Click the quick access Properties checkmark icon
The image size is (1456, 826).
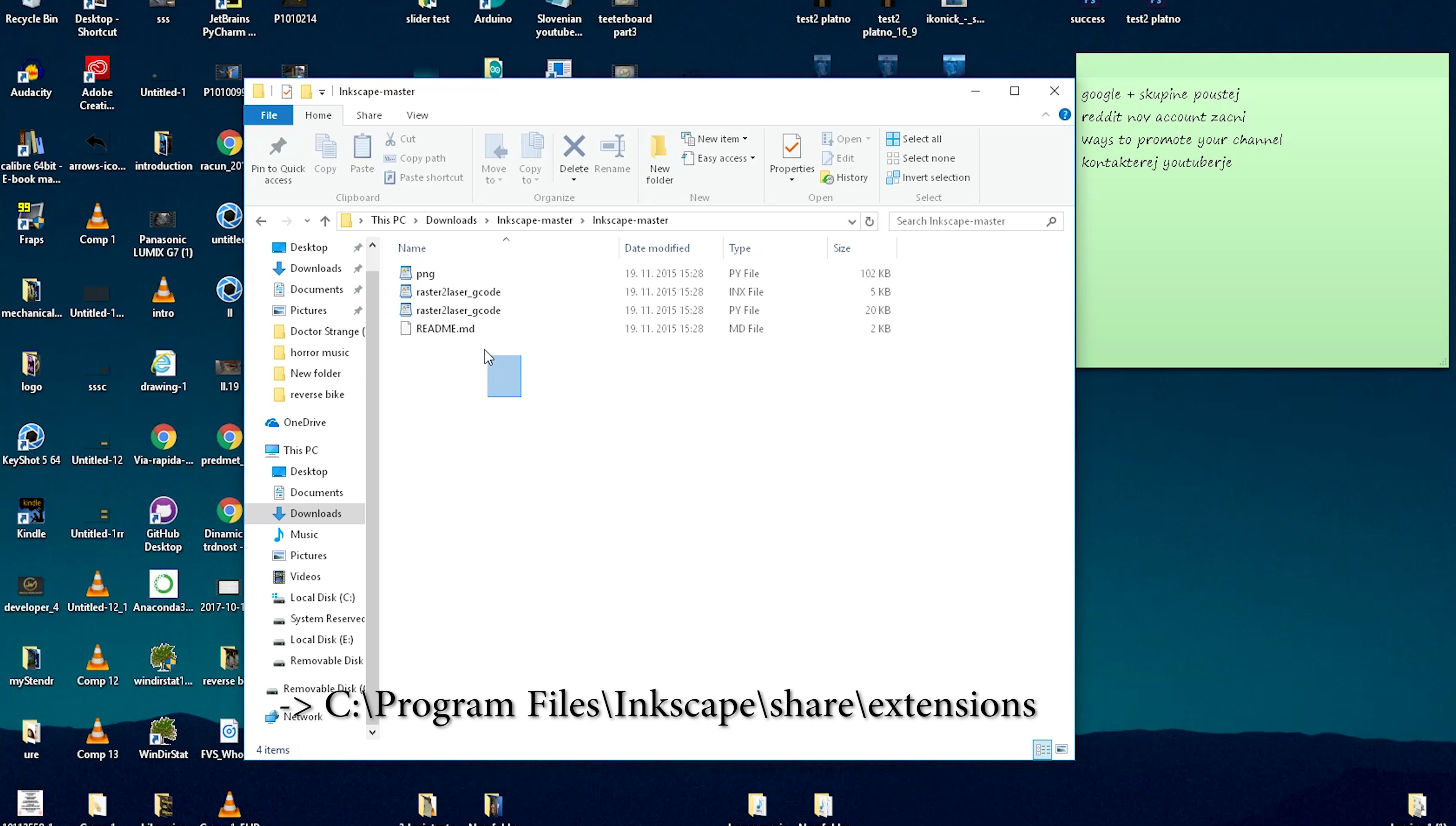(x=287, y=91)
